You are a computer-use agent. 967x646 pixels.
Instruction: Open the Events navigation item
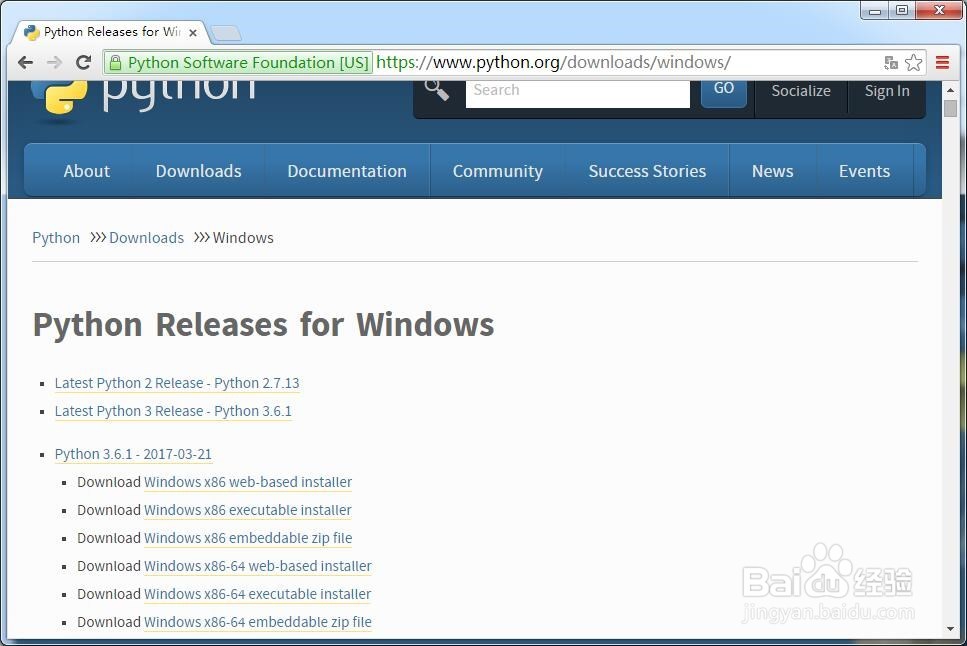[x=864, y=171]
